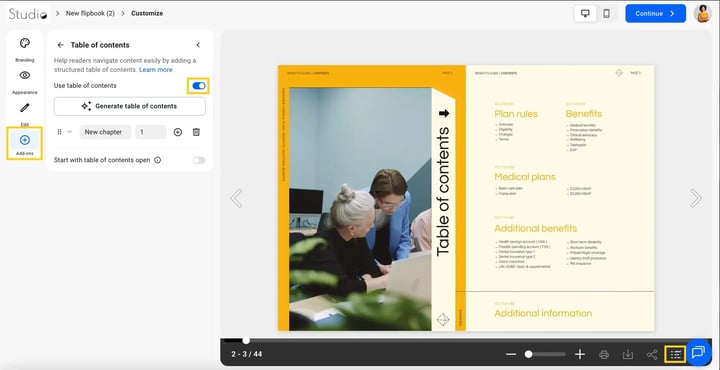Image resolution: width=720 pixels, height=370 pixels.
Task: Click the page counter 2 - 3 / 44
Action: point(247,354)
